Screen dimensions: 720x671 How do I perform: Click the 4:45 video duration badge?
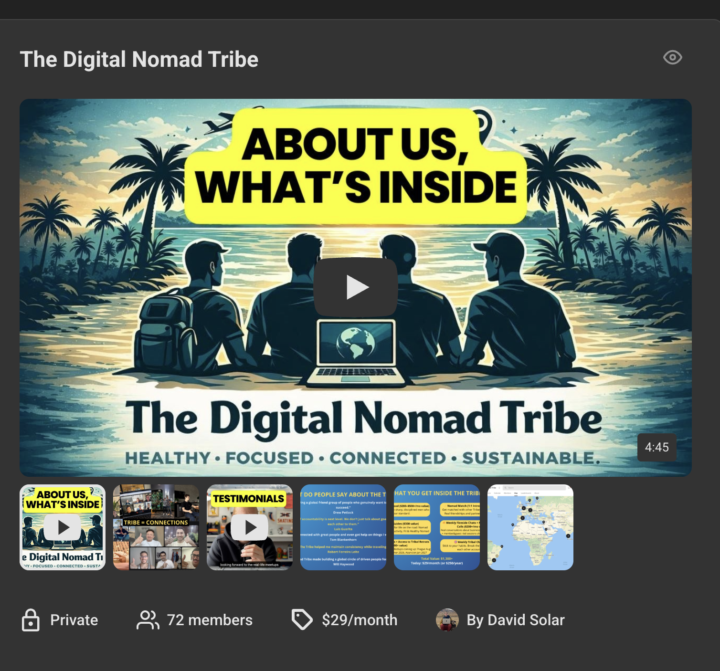tap(657, 447)
